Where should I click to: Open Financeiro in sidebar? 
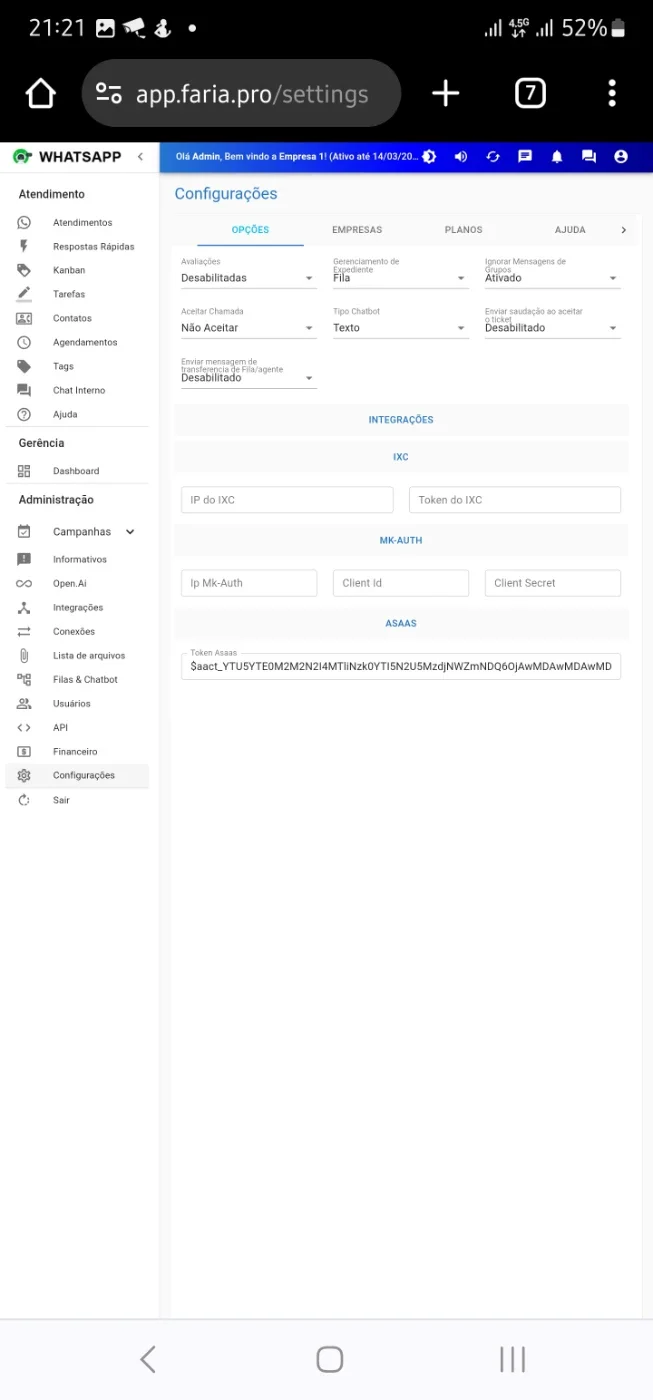78,751
